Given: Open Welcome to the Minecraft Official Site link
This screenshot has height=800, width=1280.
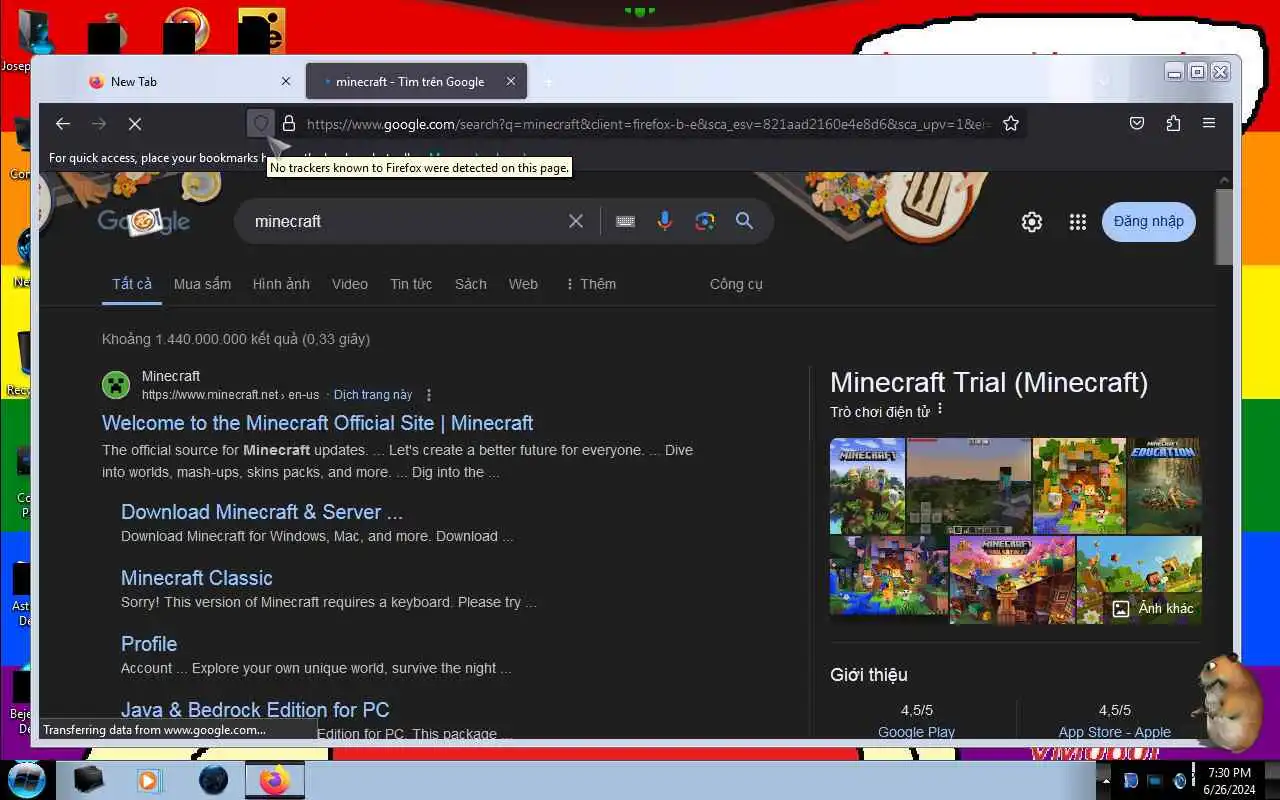Looking at the screenshot, I should 317,423.
